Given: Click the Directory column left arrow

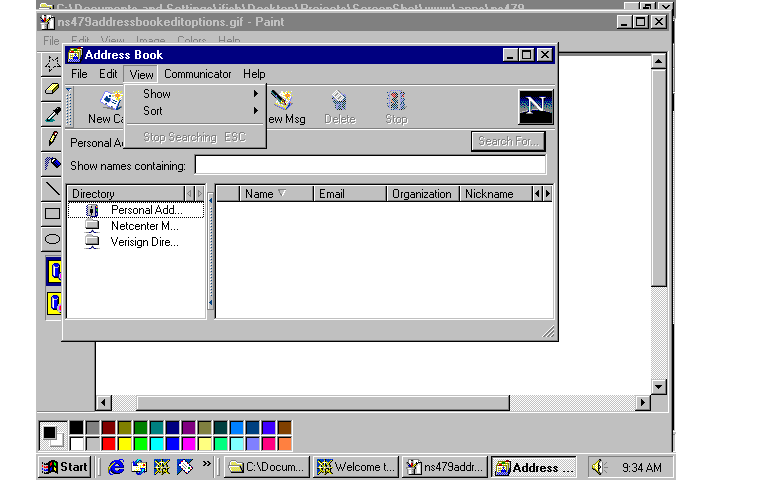Looking at the screenshot, I should tap(190, 194).
